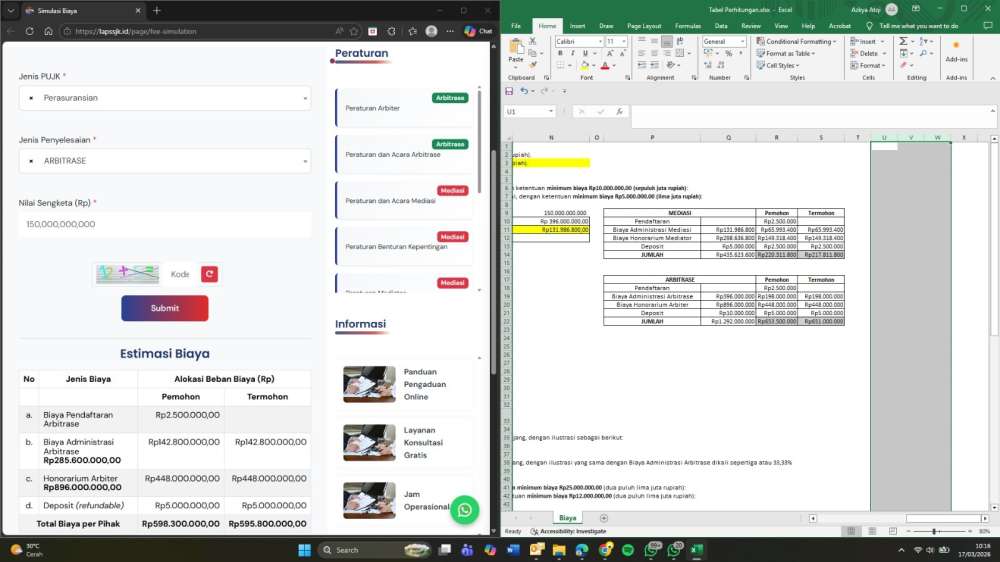Open Layanan Konsultasi Gratis item

pyautogui.click(x=406, y=443)
